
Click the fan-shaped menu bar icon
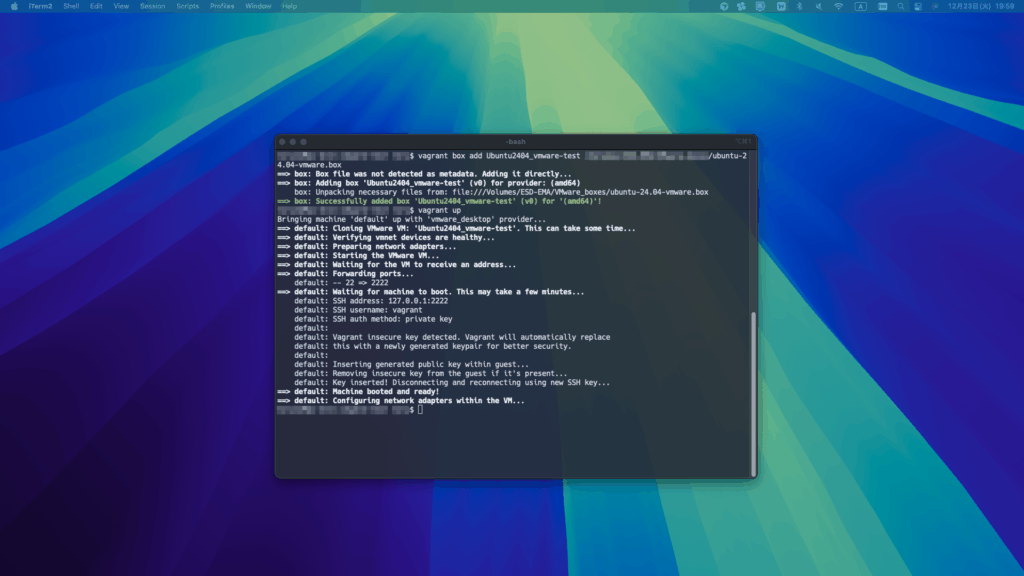coord(742,6)
